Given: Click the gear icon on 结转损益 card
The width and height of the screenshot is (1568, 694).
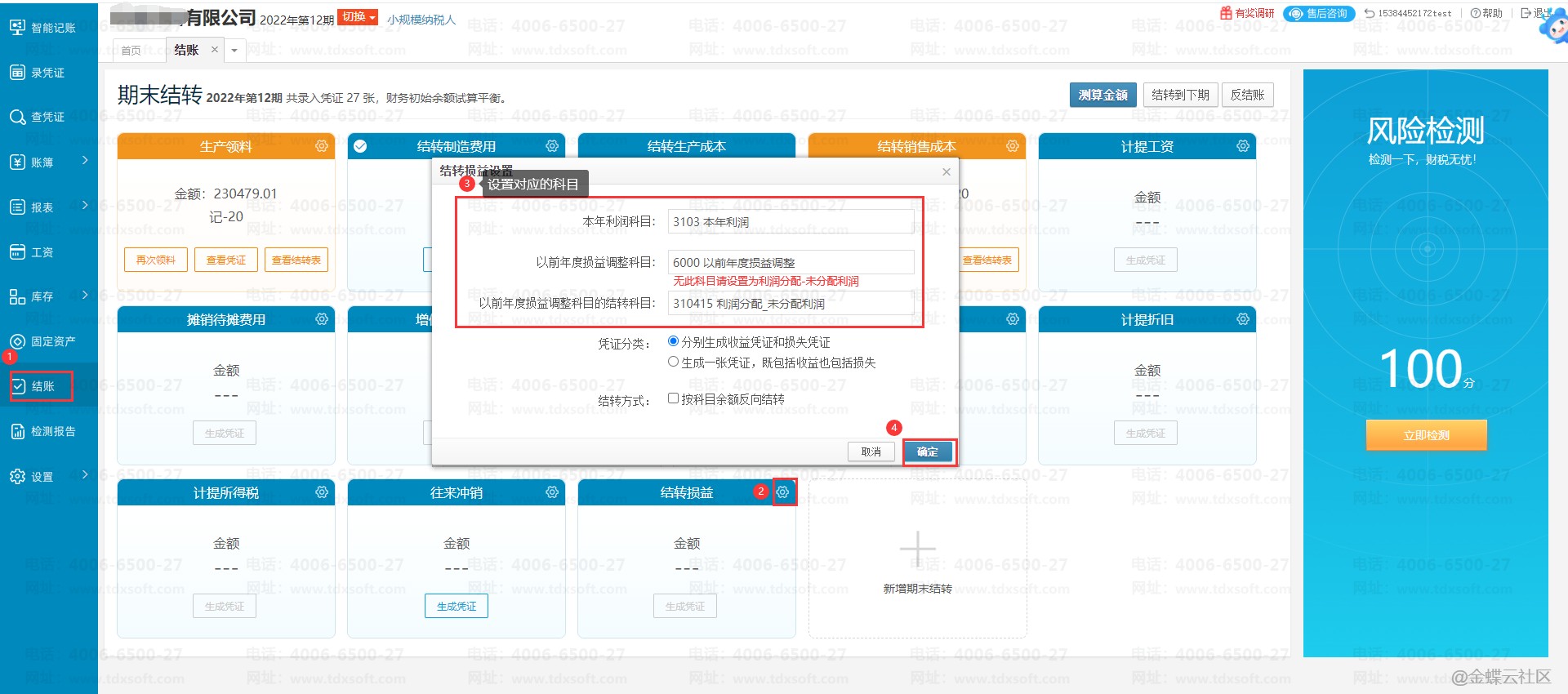Looking at the screenshot, I should coord(783,492).
